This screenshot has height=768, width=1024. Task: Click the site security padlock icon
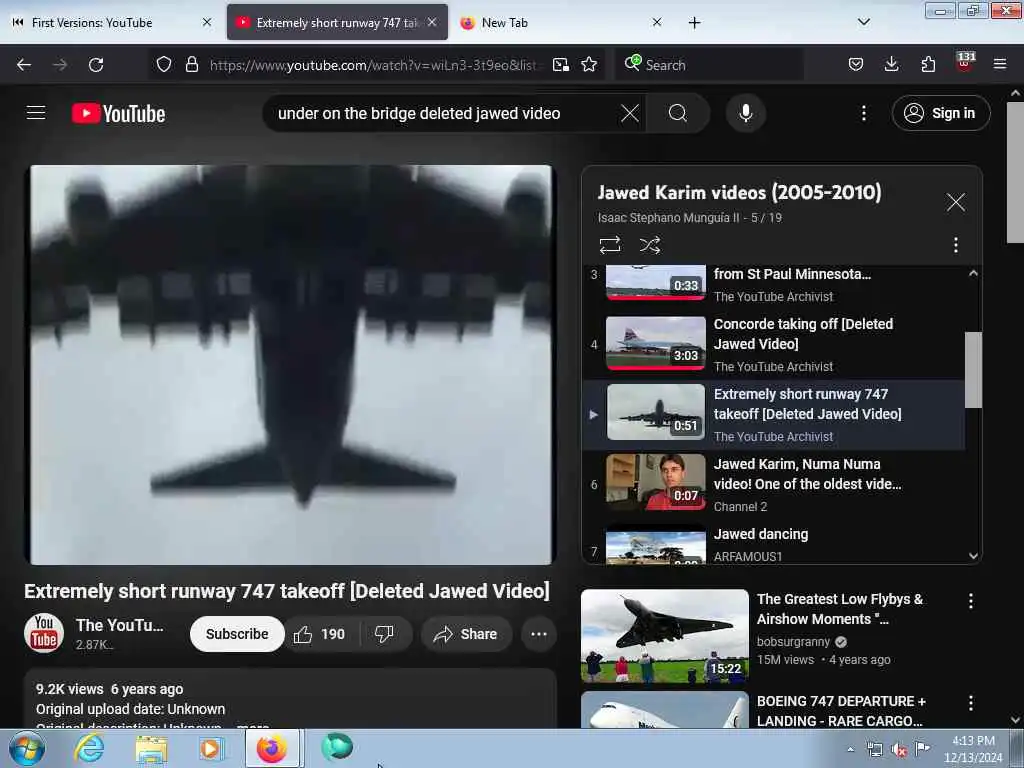click(x=191, y=65)
